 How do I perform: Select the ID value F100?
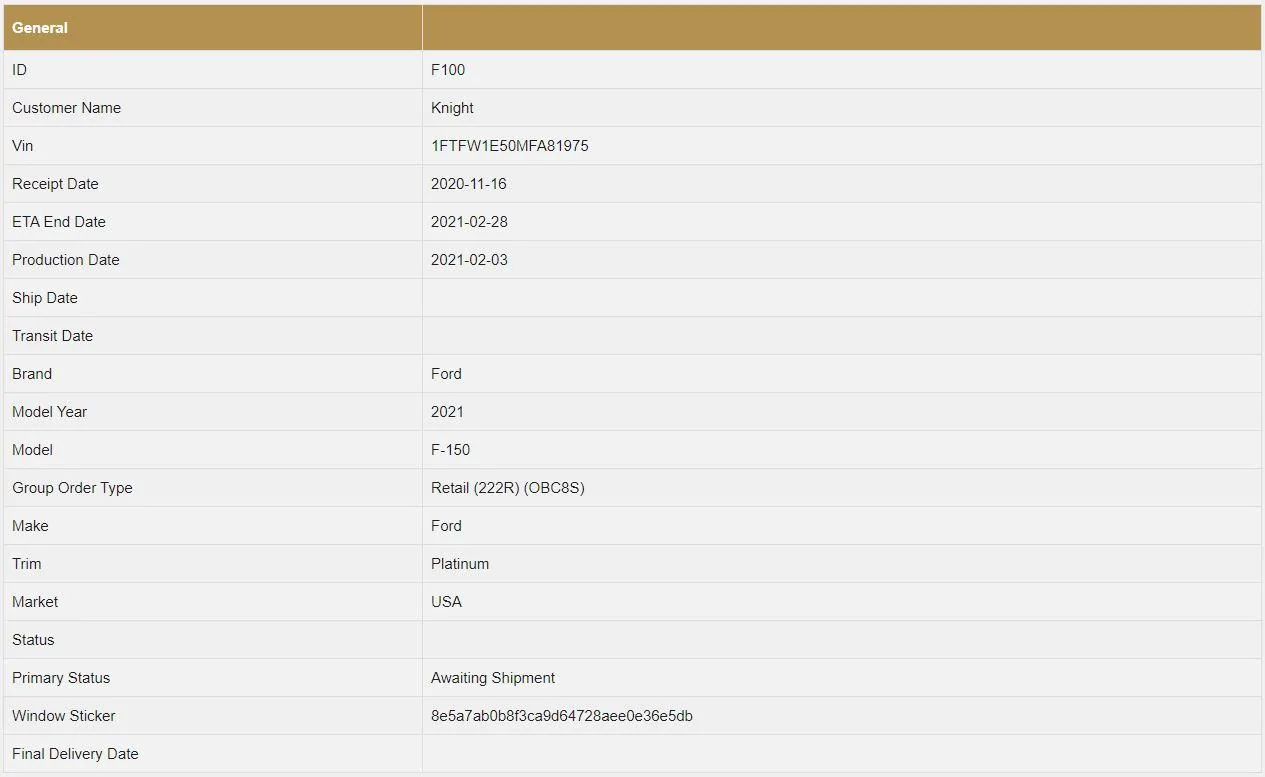point(448,70)
